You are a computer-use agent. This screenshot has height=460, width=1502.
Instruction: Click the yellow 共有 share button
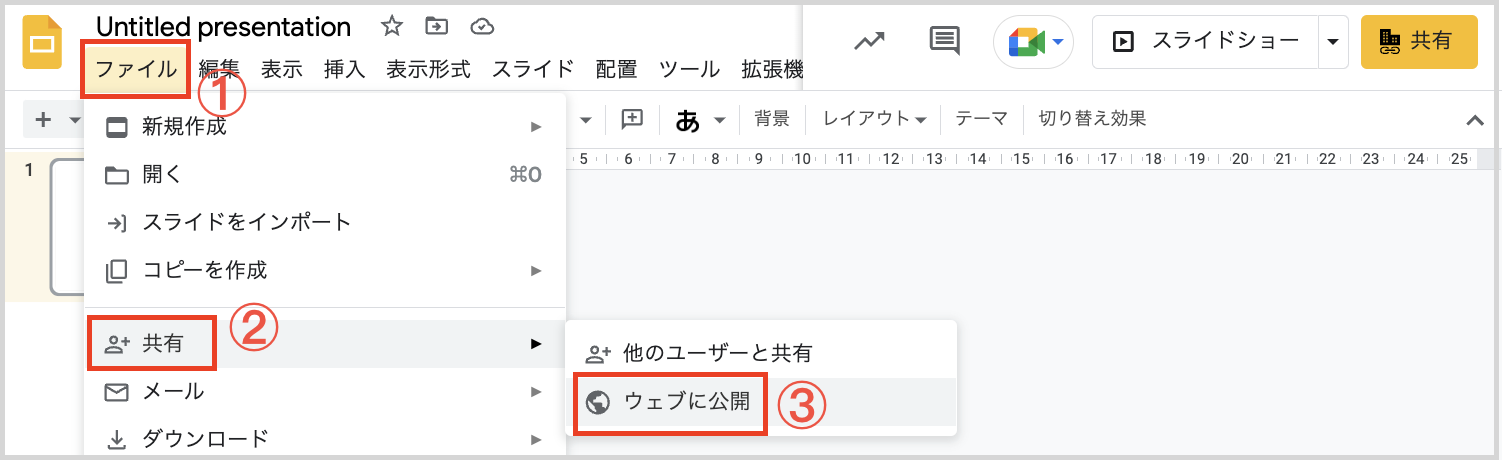point(1419,42)
